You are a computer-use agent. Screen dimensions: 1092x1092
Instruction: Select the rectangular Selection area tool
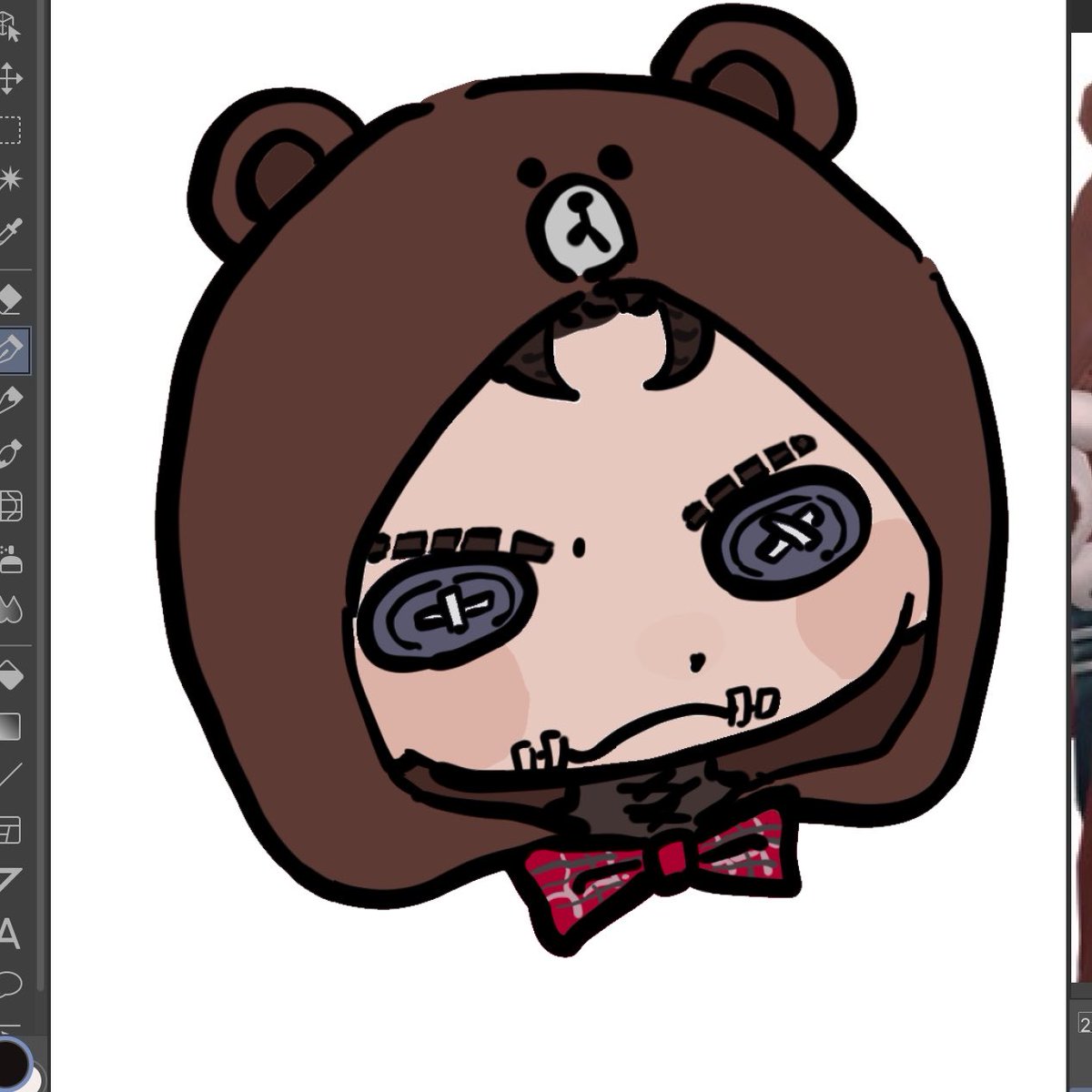(x=10, y=130)
